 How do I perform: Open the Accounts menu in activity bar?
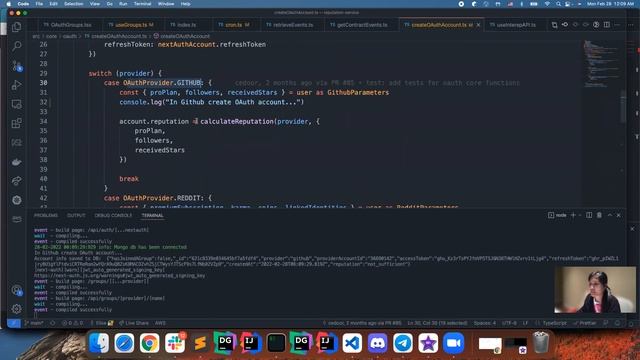17,290
